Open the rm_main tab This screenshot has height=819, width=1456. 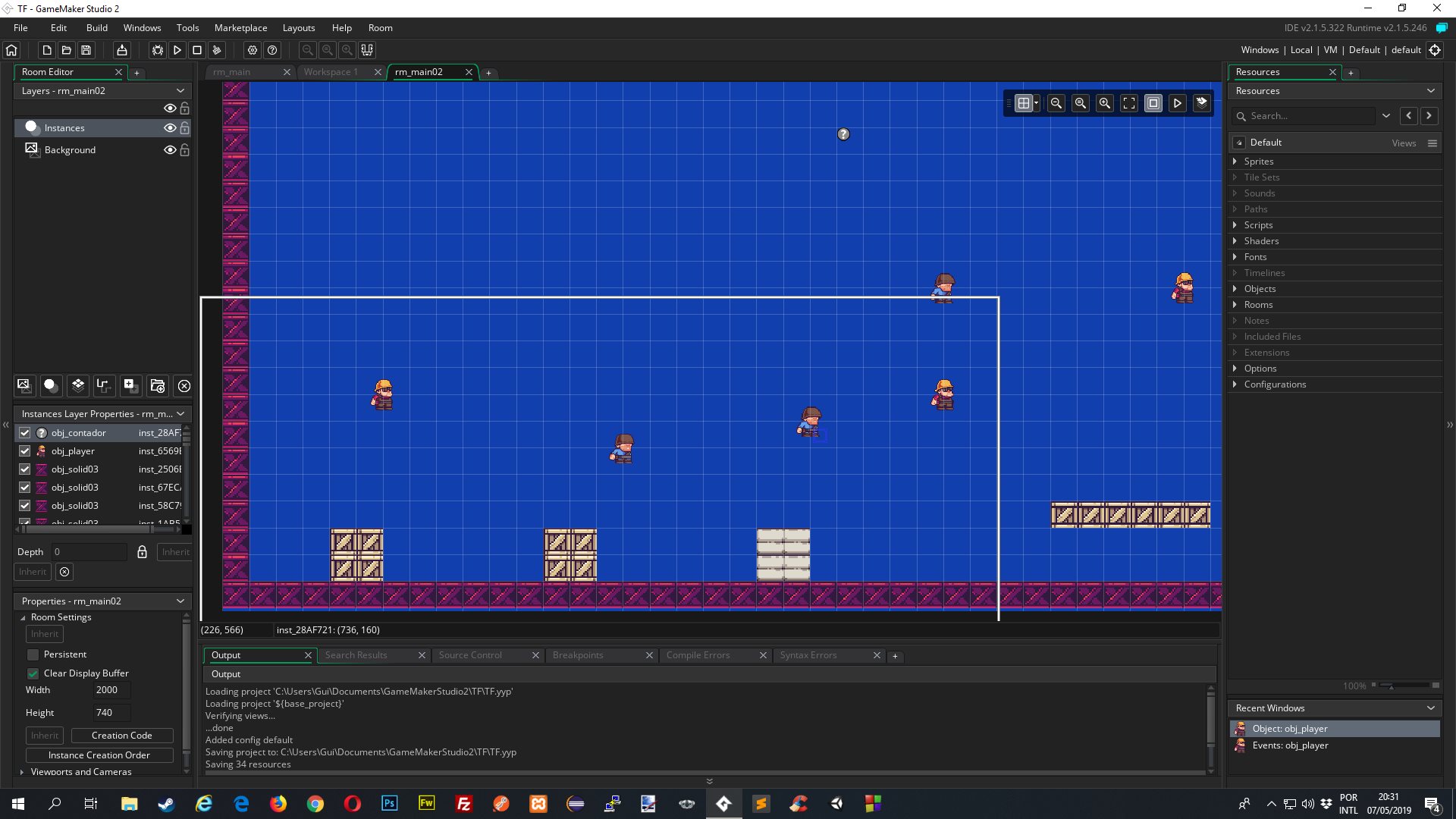click(232, 71)
